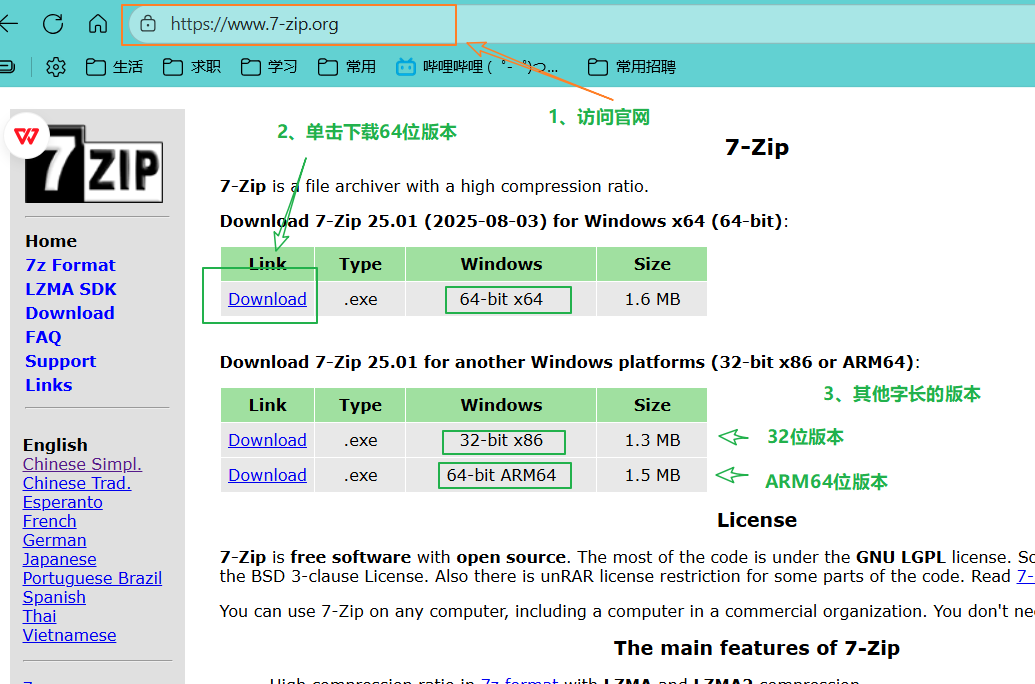Open the 哔哩哔哩 bookmark
The image size is (1035, 684).
[477, 67]
